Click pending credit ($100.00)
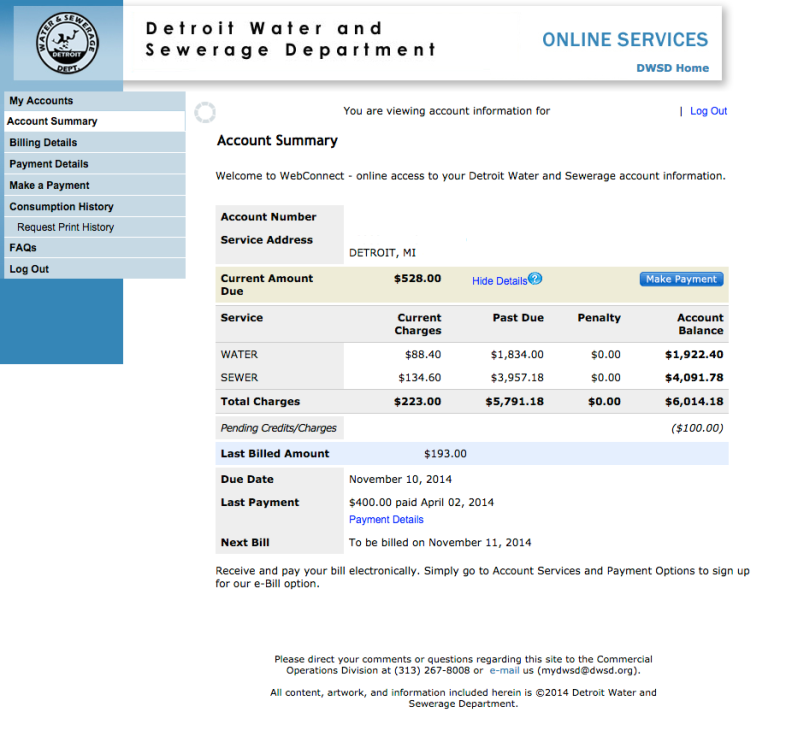Image resolution: width=786 pixels, height=730 pixels. (x=697, y=428)
